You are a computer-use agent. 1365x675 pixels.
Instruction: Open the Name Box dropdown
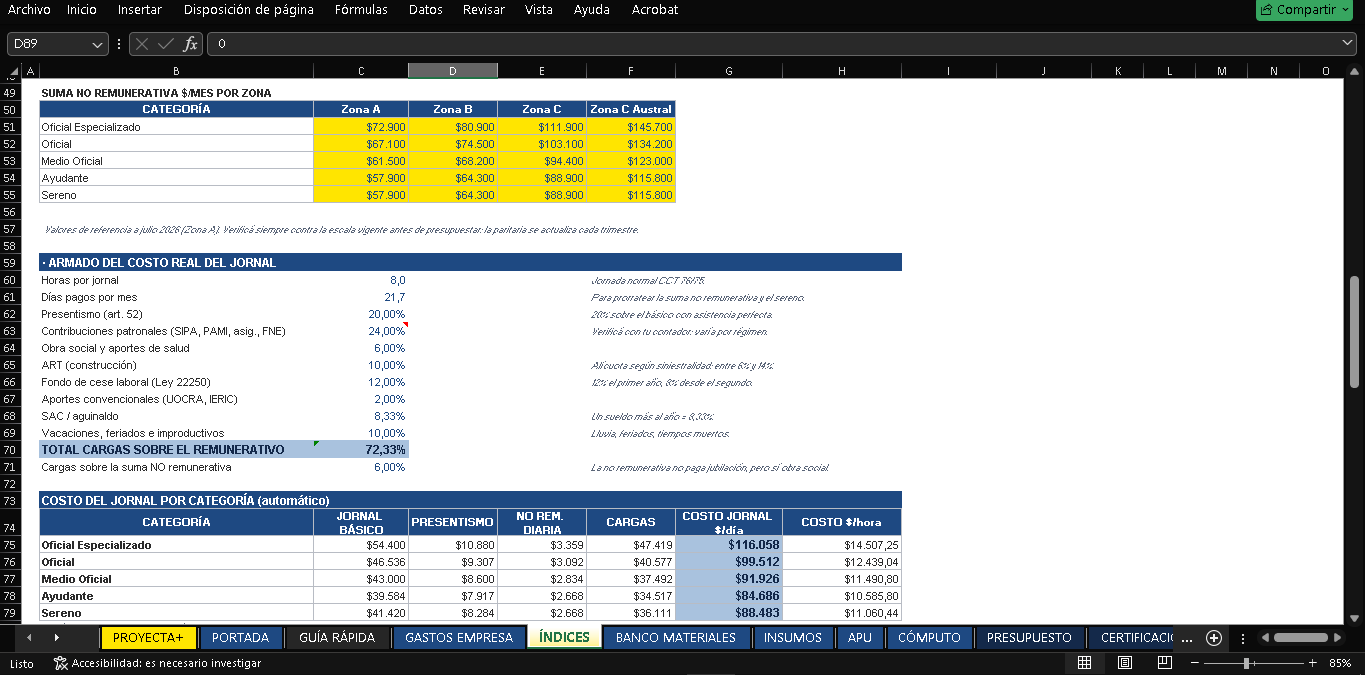coord(97,44)
